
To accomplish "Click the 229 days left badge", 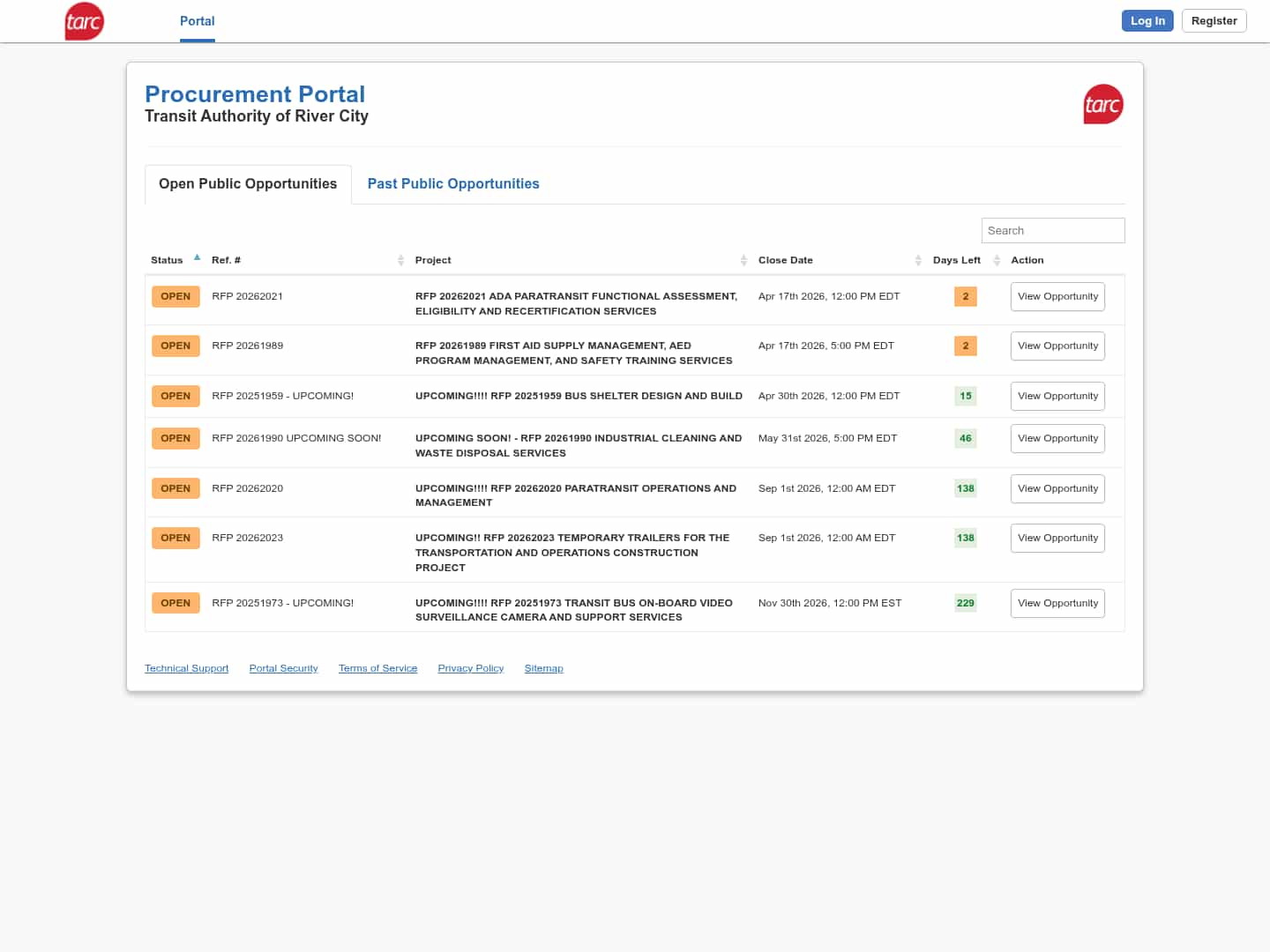I will pos(965,604).
